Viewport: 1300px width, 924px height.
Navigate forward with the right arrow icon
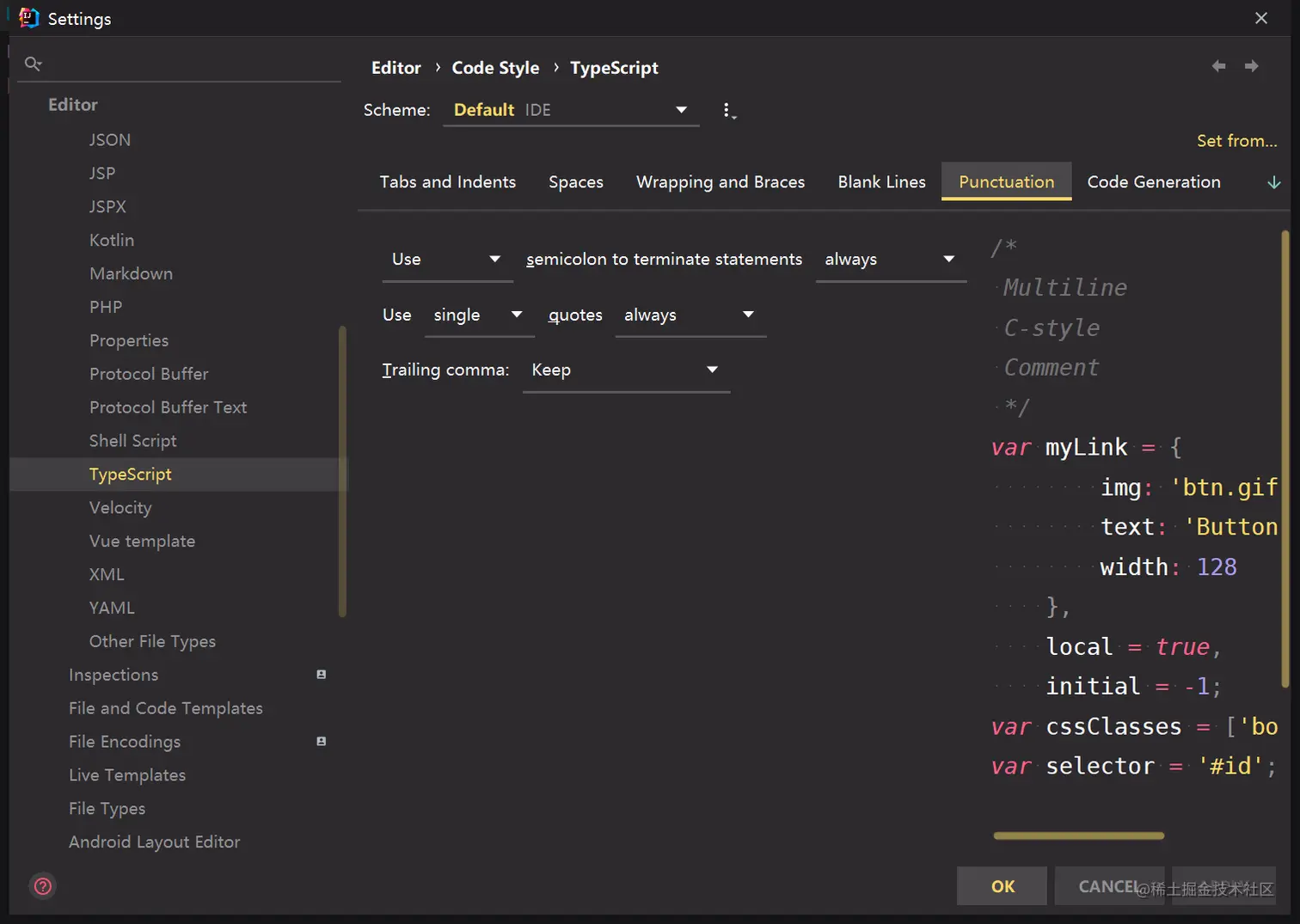click(1251, 66)
